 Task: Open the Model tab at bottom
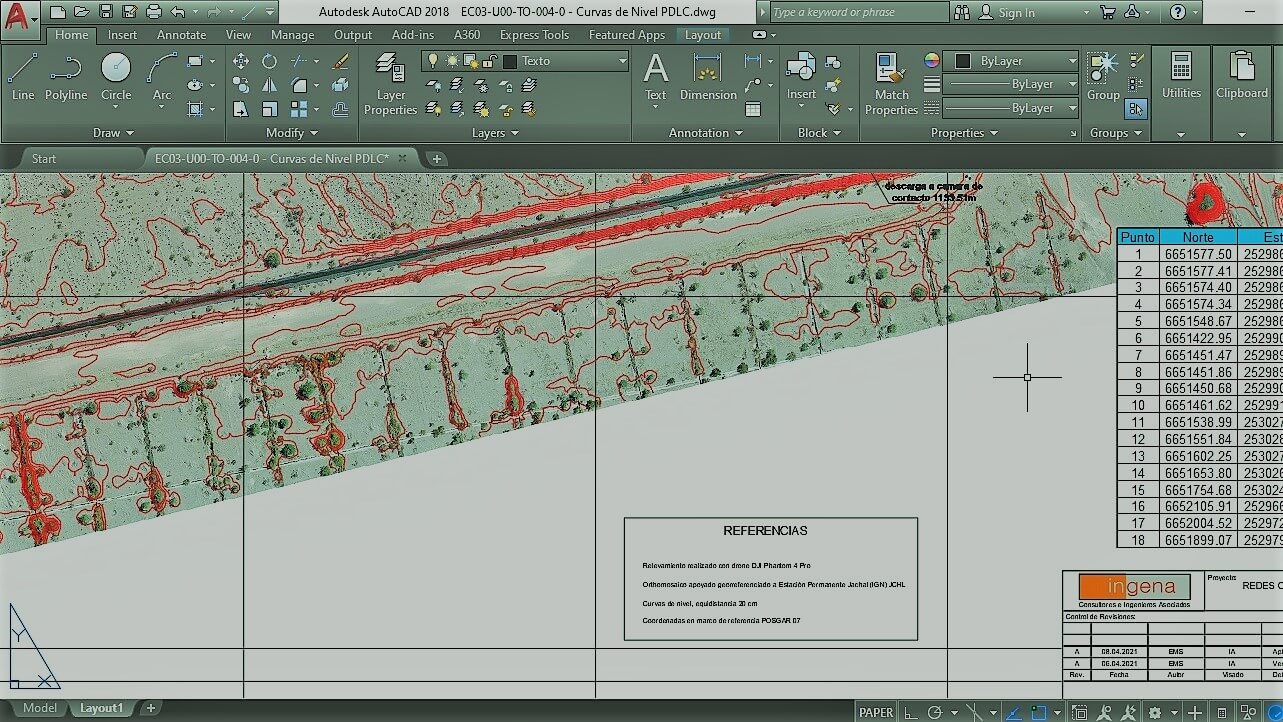(40, 708)
